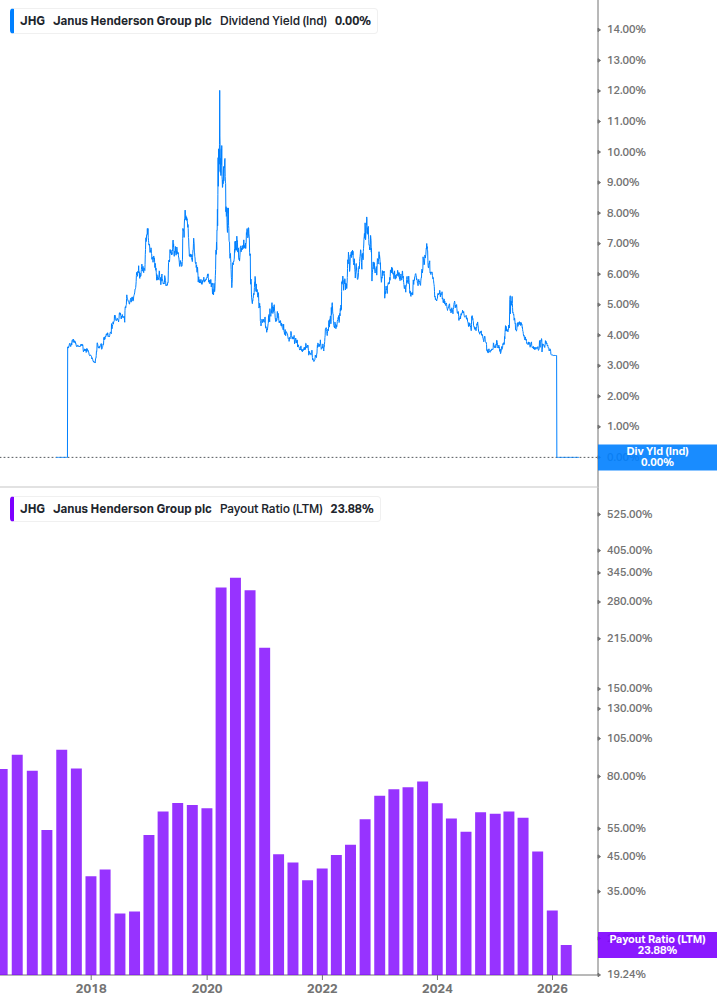
Task: Click the 5.00% tick on dividend yield axis
Action: 623,304
